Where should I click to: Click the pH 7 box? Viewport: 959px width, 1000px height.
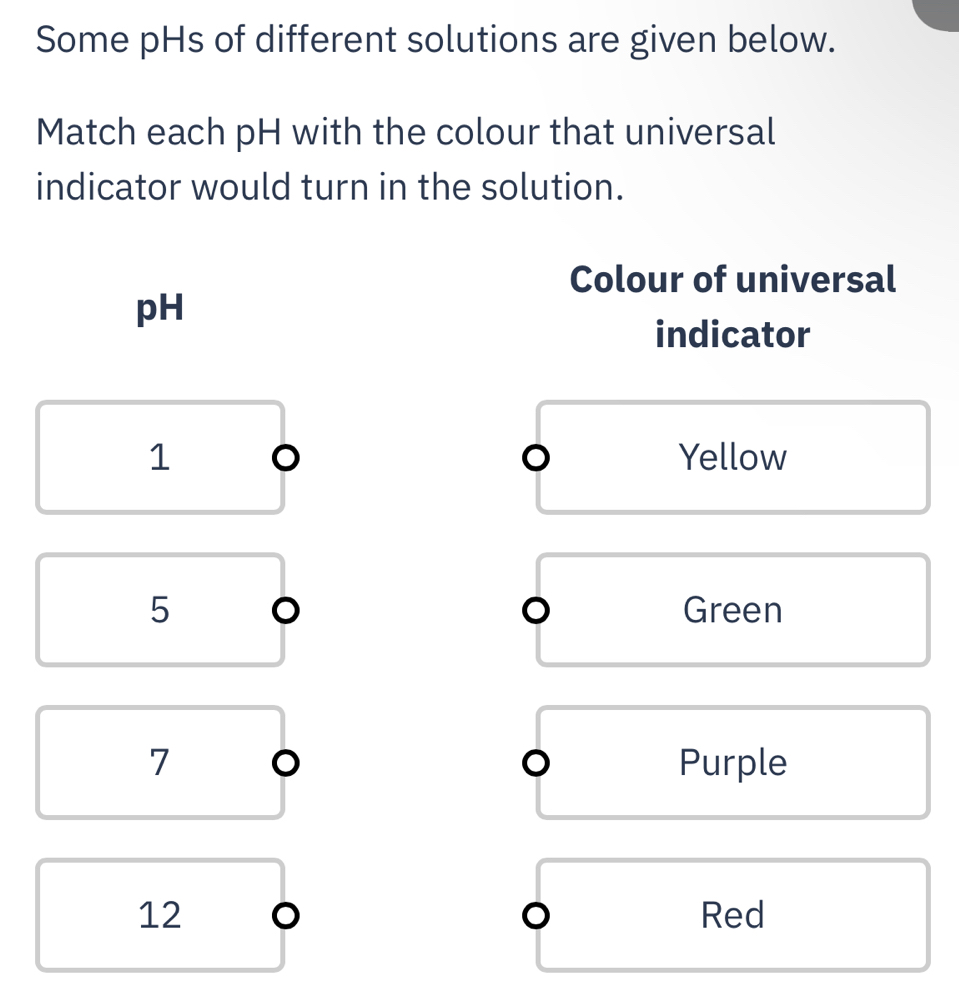pos(159,762)
